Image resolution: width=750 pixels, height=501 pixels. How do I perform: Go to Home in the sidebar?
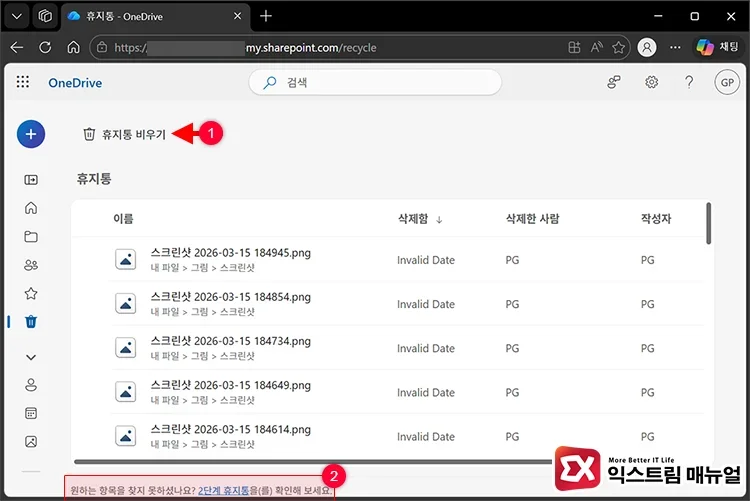(31, 208)
